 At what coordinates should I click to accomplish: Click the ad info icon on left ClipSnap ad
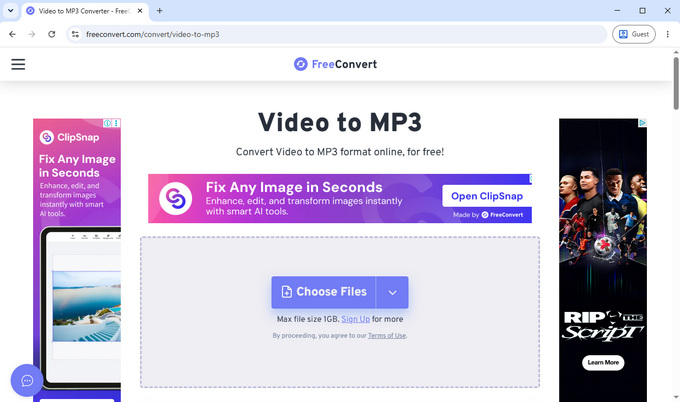pos(107,123)
